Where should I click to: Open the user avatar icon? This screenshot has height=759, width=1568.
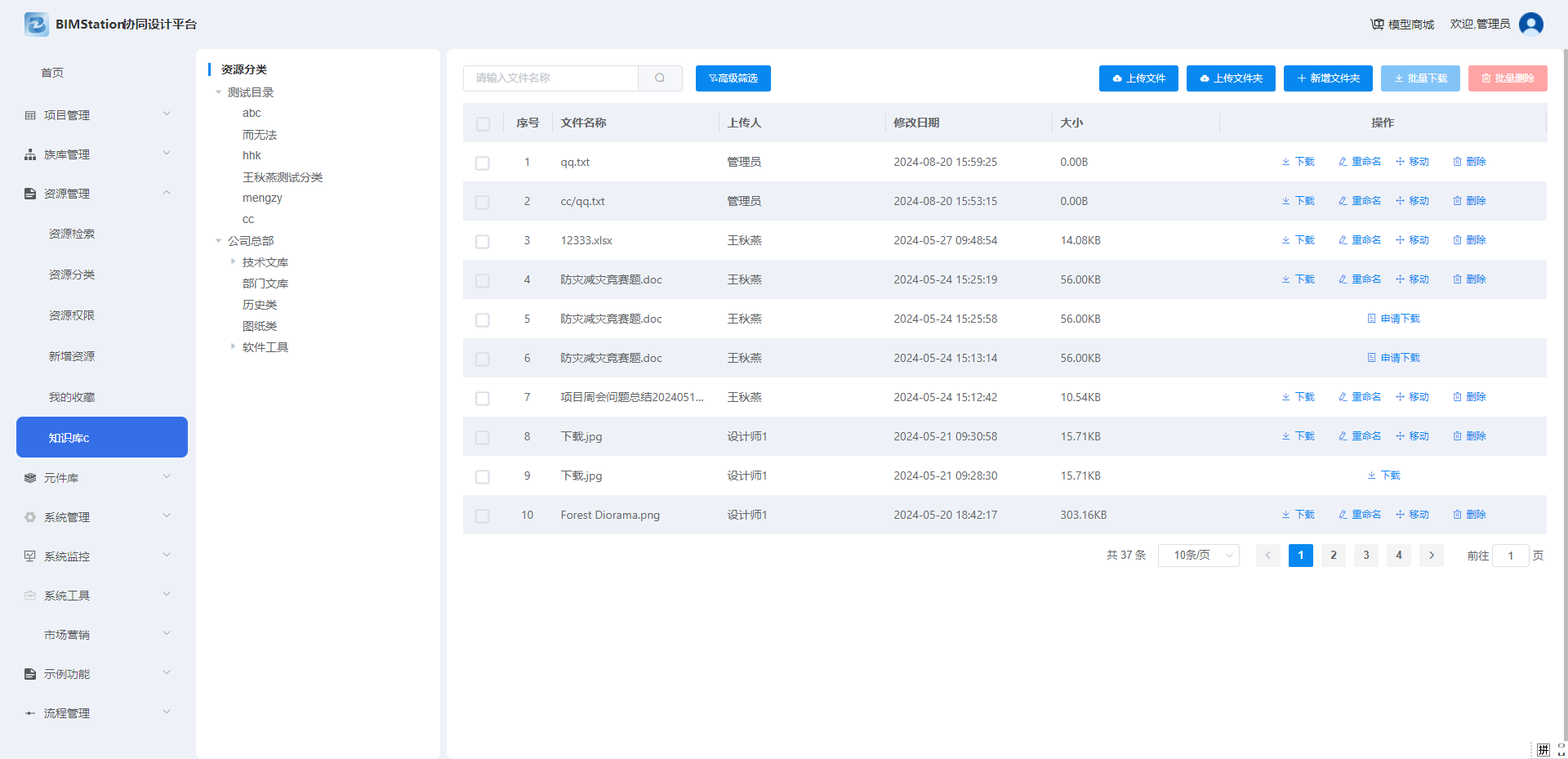tap(1530, 25)
